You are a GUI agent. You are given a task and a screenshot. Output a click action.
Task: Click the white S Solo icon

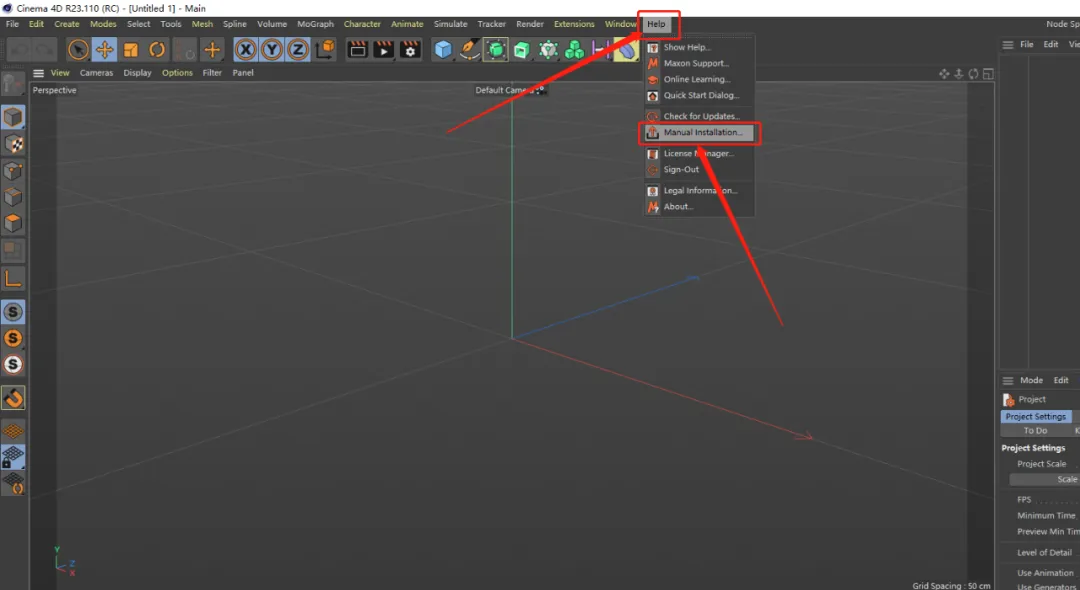click(13, 364)
